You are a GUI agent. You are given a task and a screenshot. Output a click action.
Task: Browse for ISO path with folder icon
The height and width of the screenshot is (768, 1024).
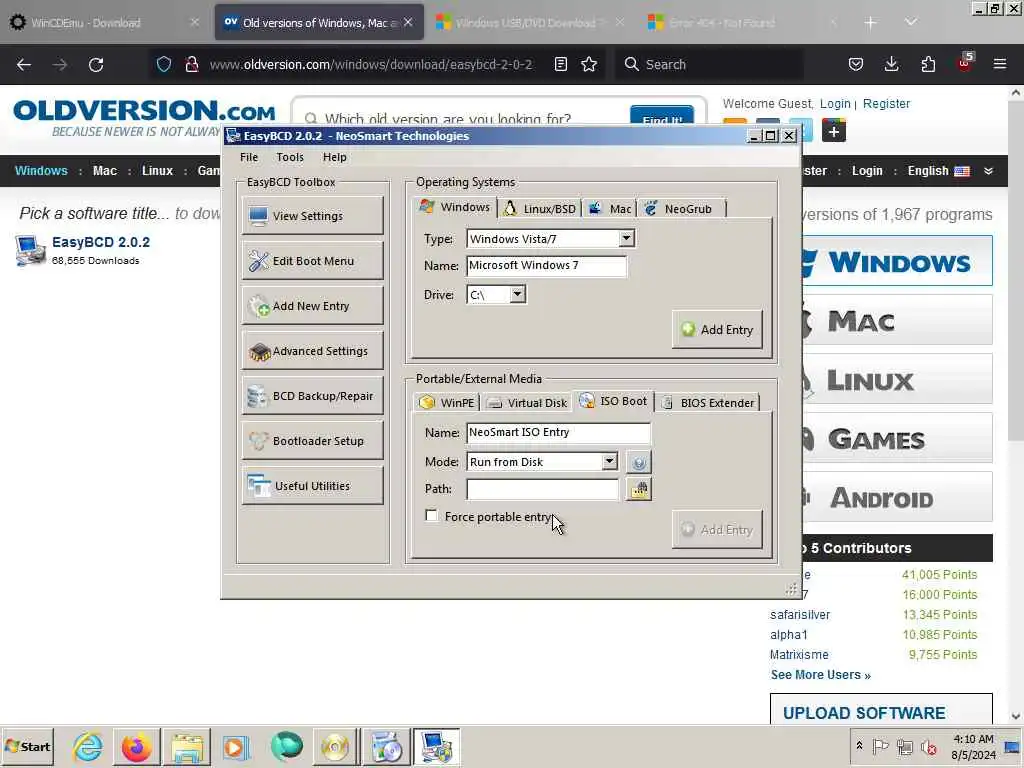point(639,489)
